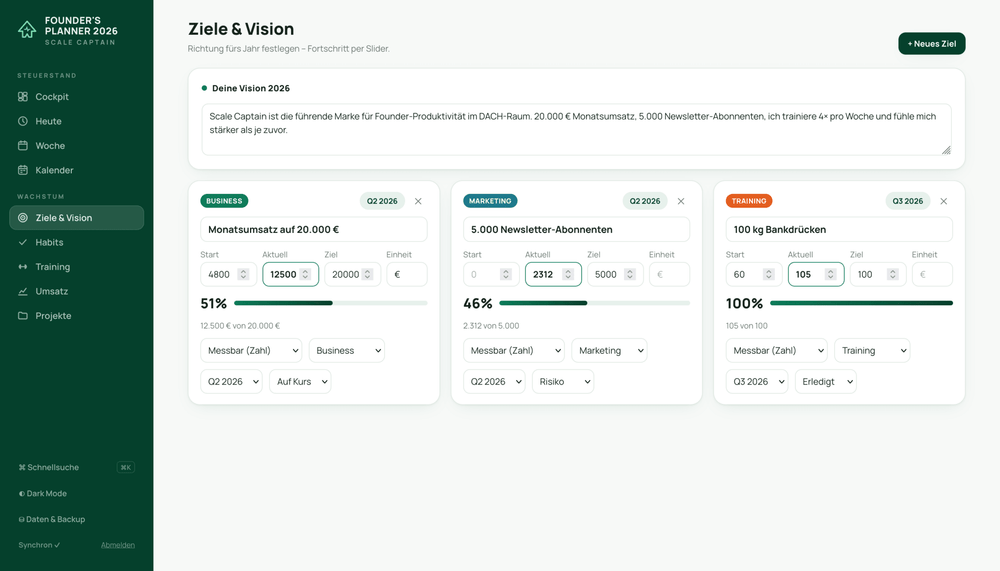Toggle Dark Mode in the sidebar

(43, 494)
